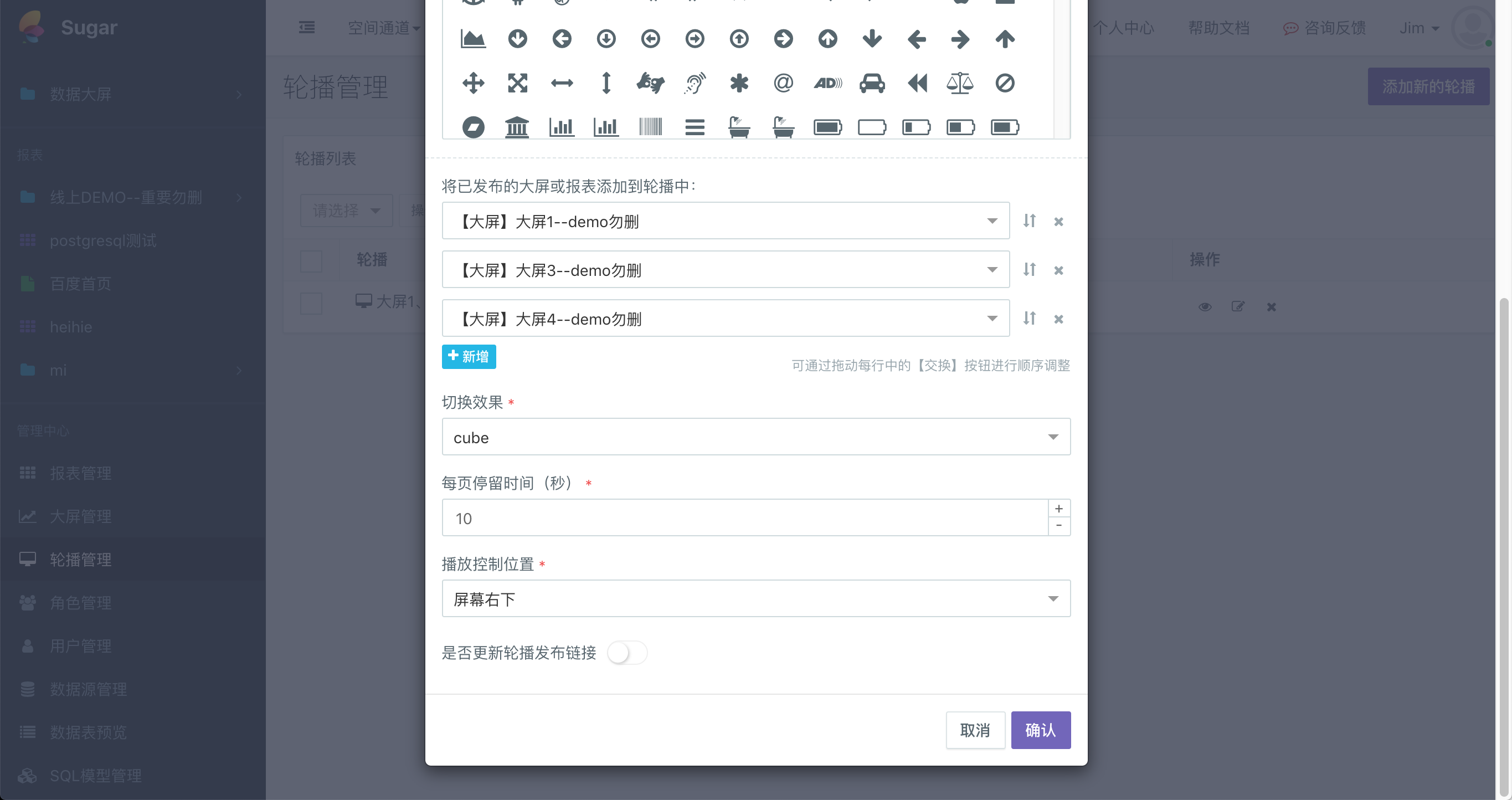
Task: Focus the 每页停留时间 input showing 10
Action: [x=745, y=517]
